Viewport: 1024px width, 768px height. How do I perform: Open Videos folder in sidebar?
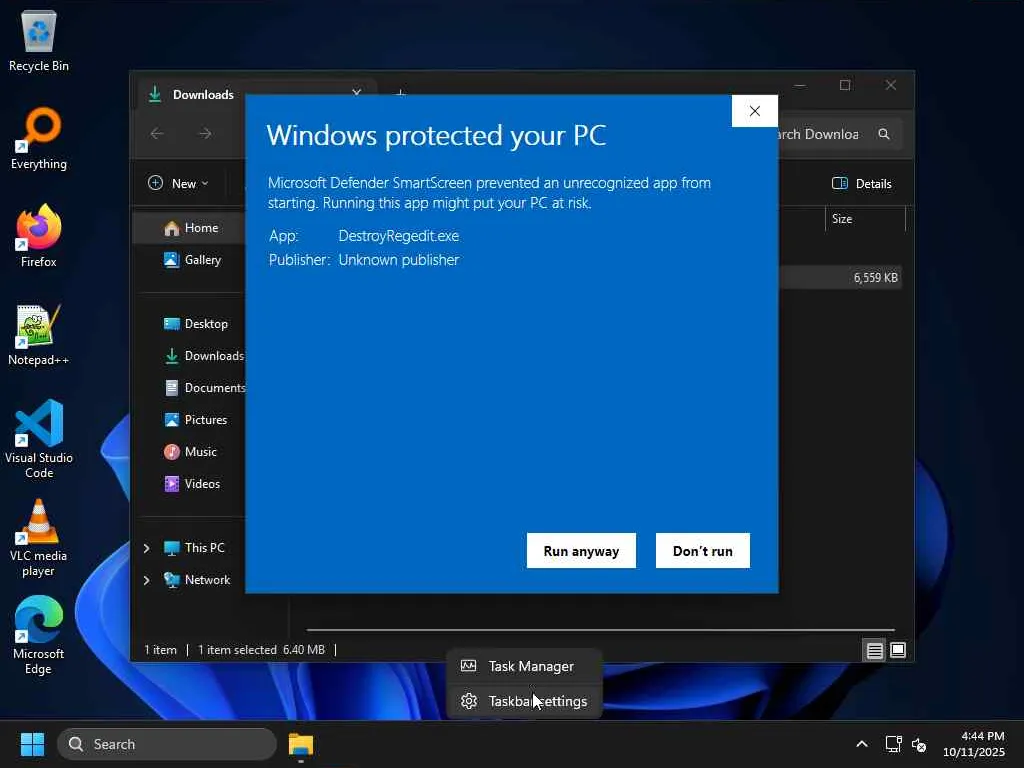click(191, 484)
